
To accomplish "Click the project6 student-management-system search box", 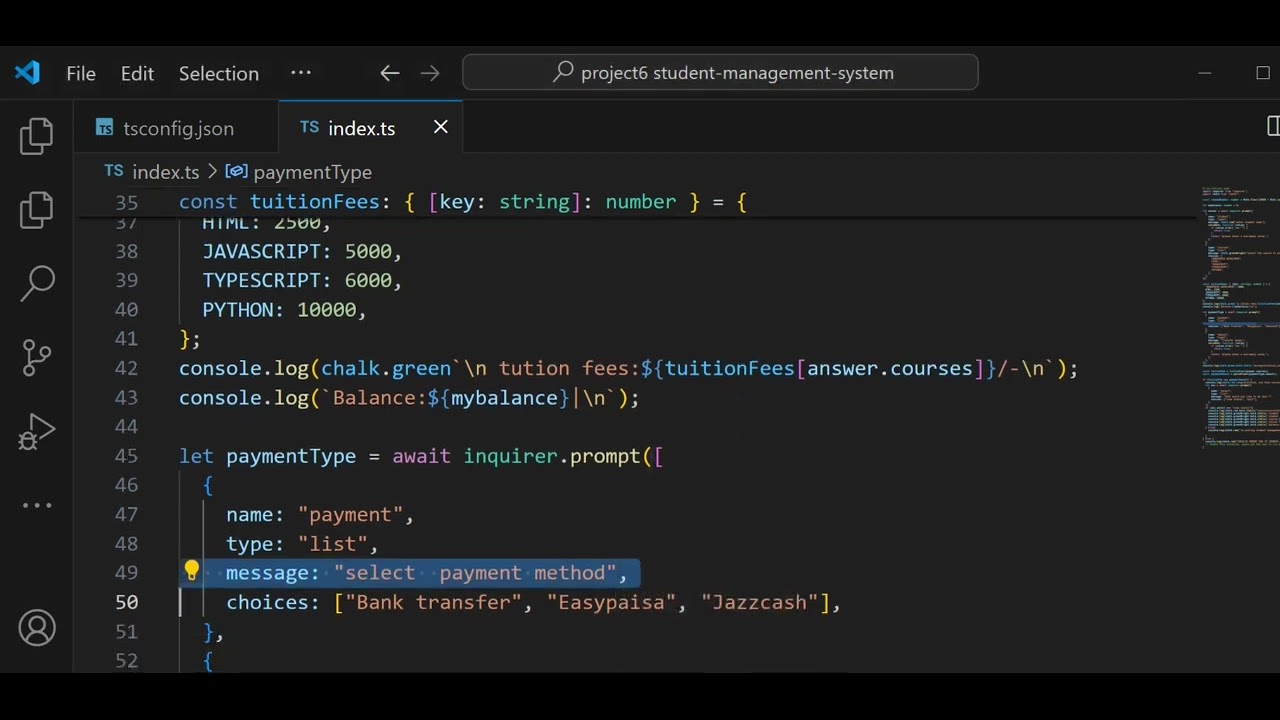I will coord(720,73).
